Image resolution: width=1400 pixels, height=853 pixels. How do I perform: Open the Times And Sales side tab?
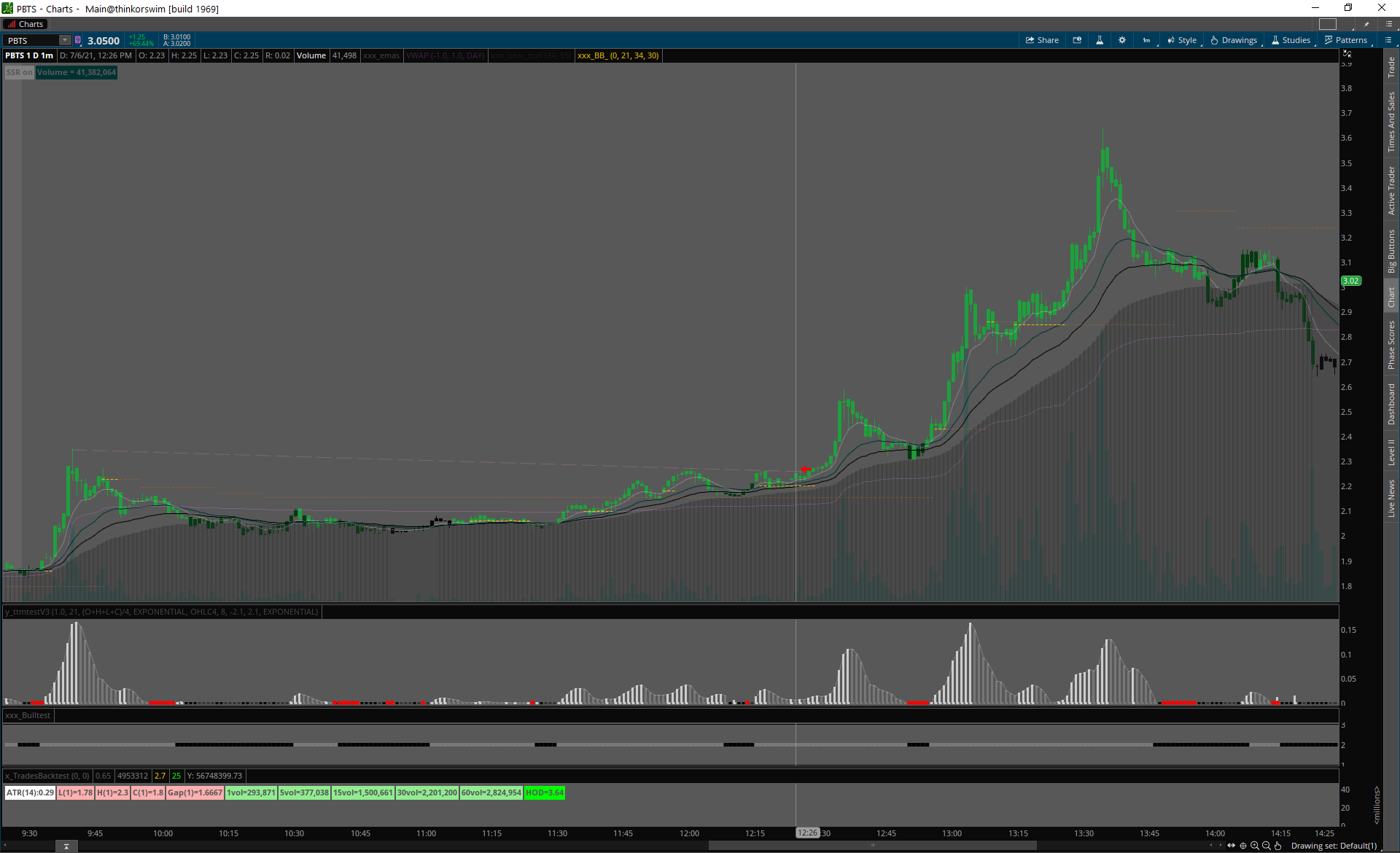point(1391,122)
